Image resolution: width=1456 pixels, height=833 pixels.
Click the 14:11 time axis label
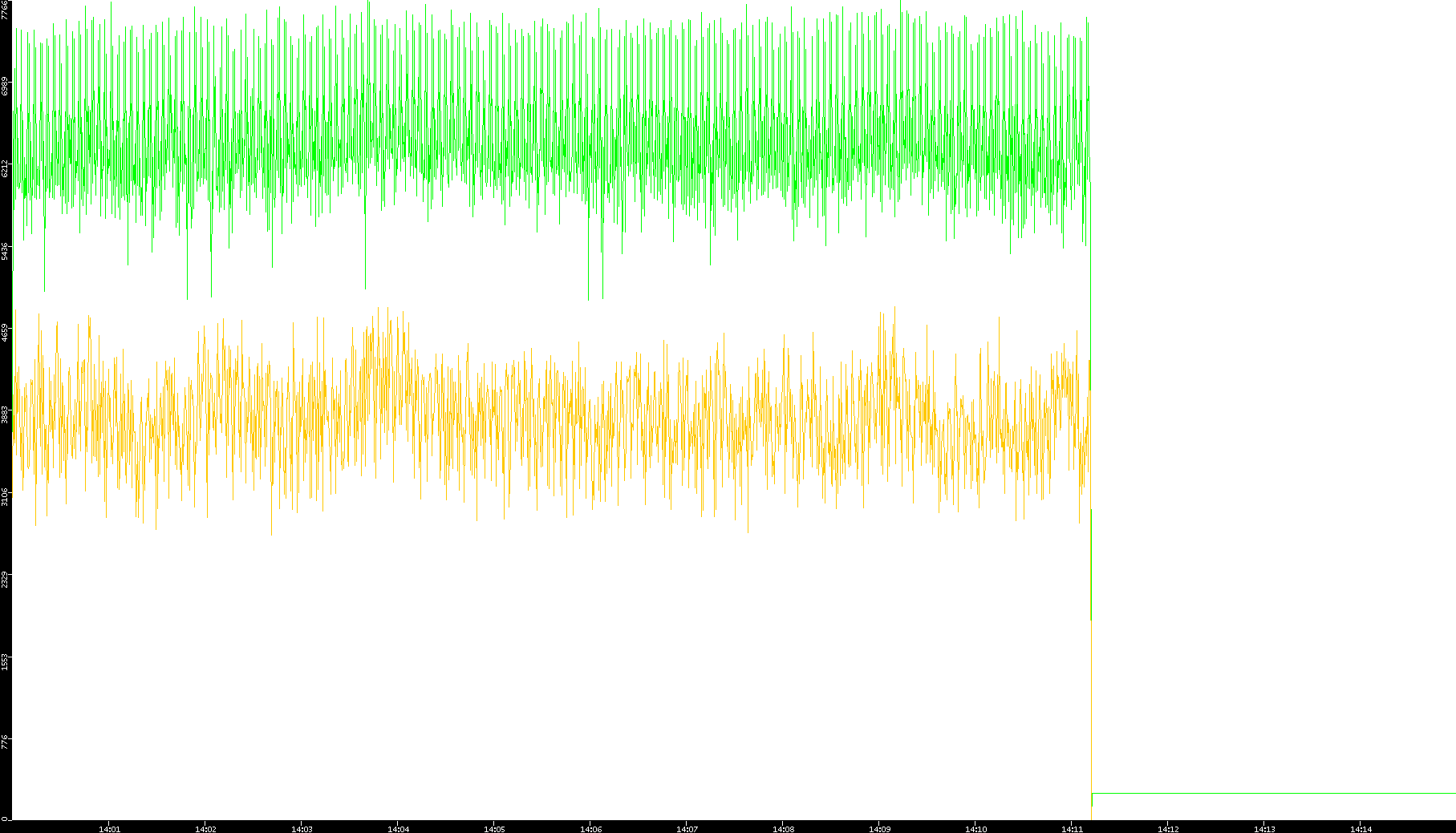click(1072, 829)
